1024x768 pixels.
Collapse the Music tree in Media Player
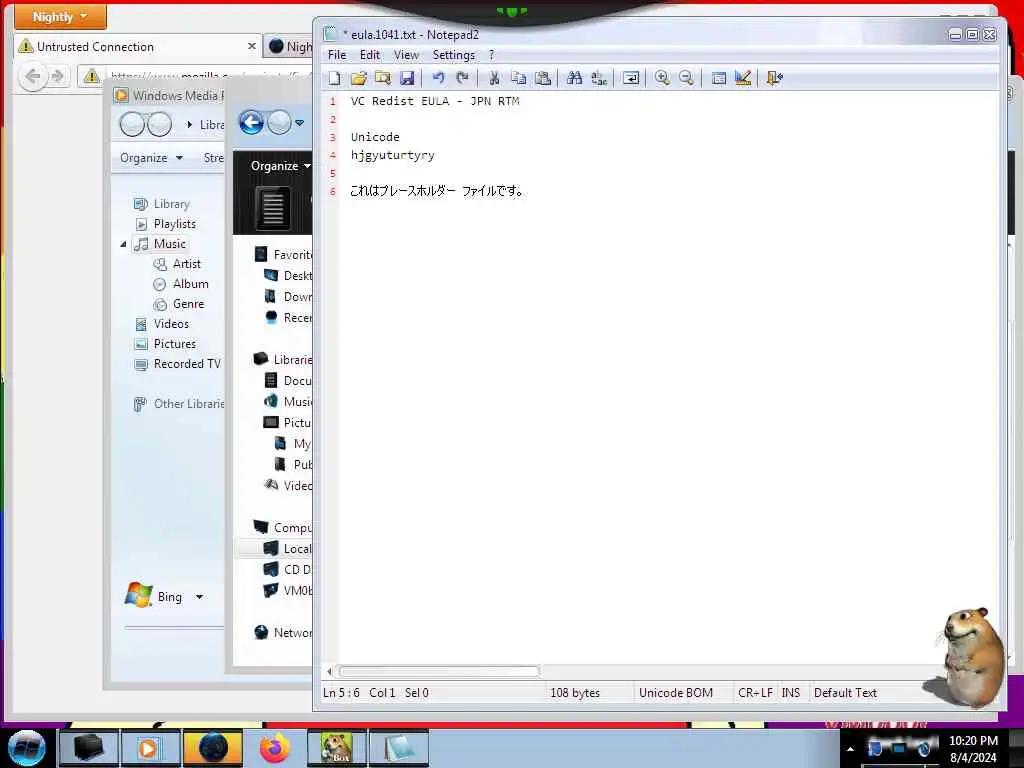123,244
